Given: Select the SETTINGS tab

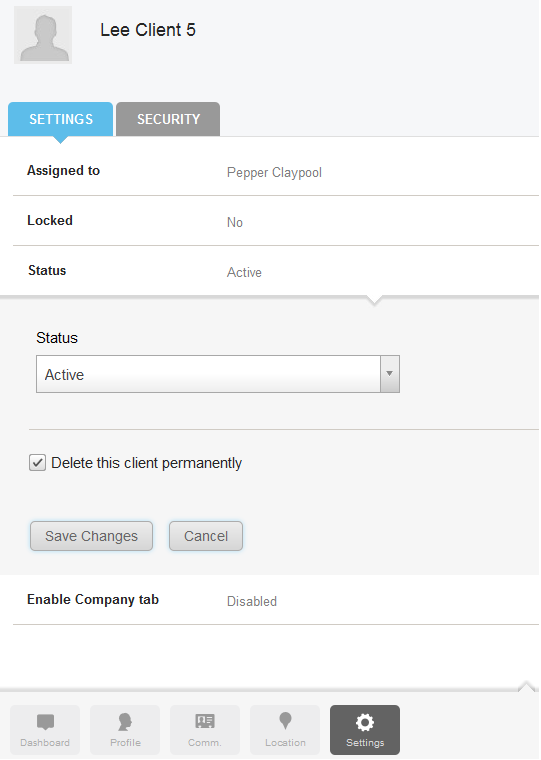Looking at the screenshot, I should [x=61, y=119].
